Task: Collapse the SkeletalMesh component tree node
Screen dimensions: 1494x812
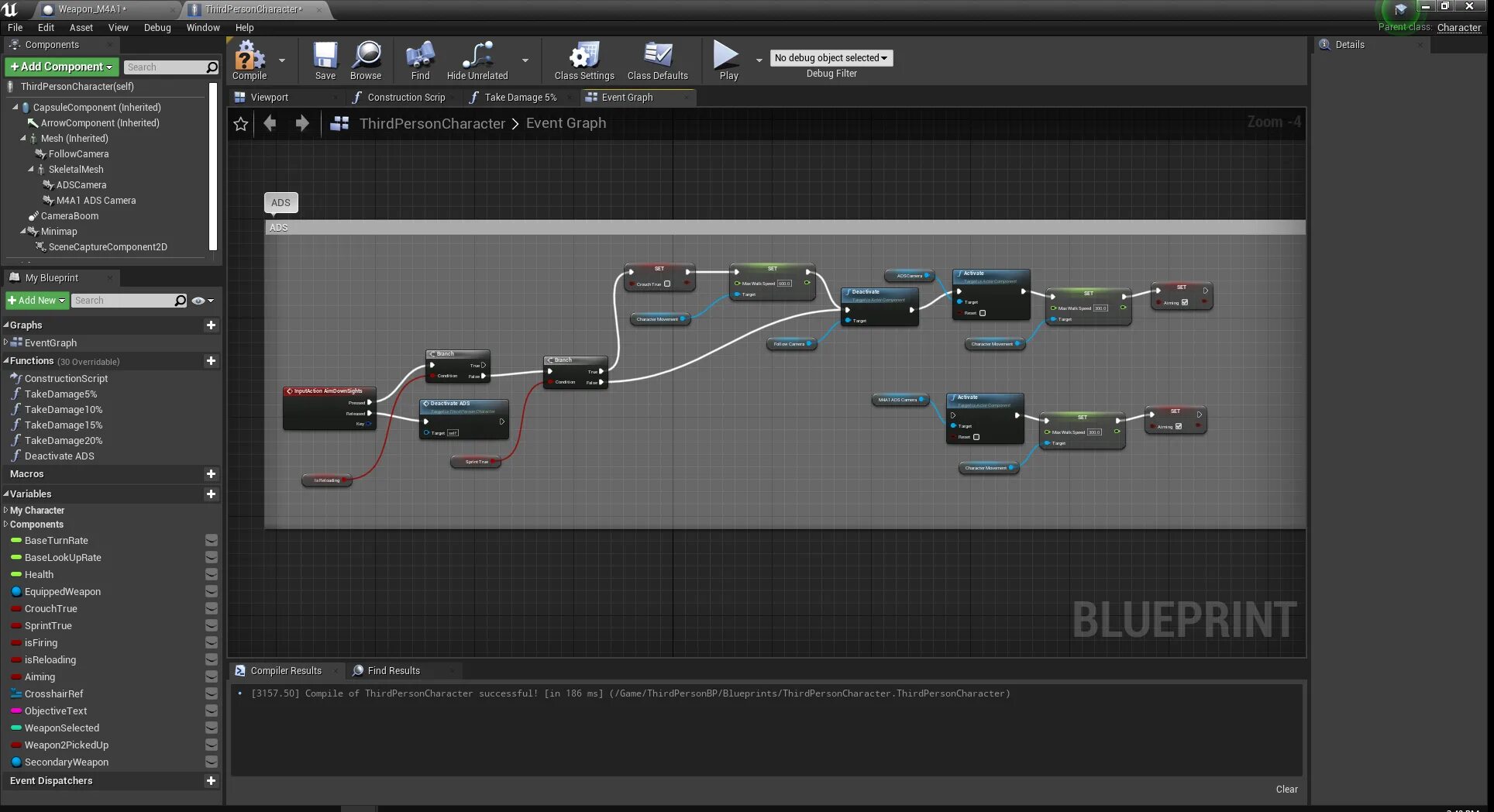Action: pos(31,170)
